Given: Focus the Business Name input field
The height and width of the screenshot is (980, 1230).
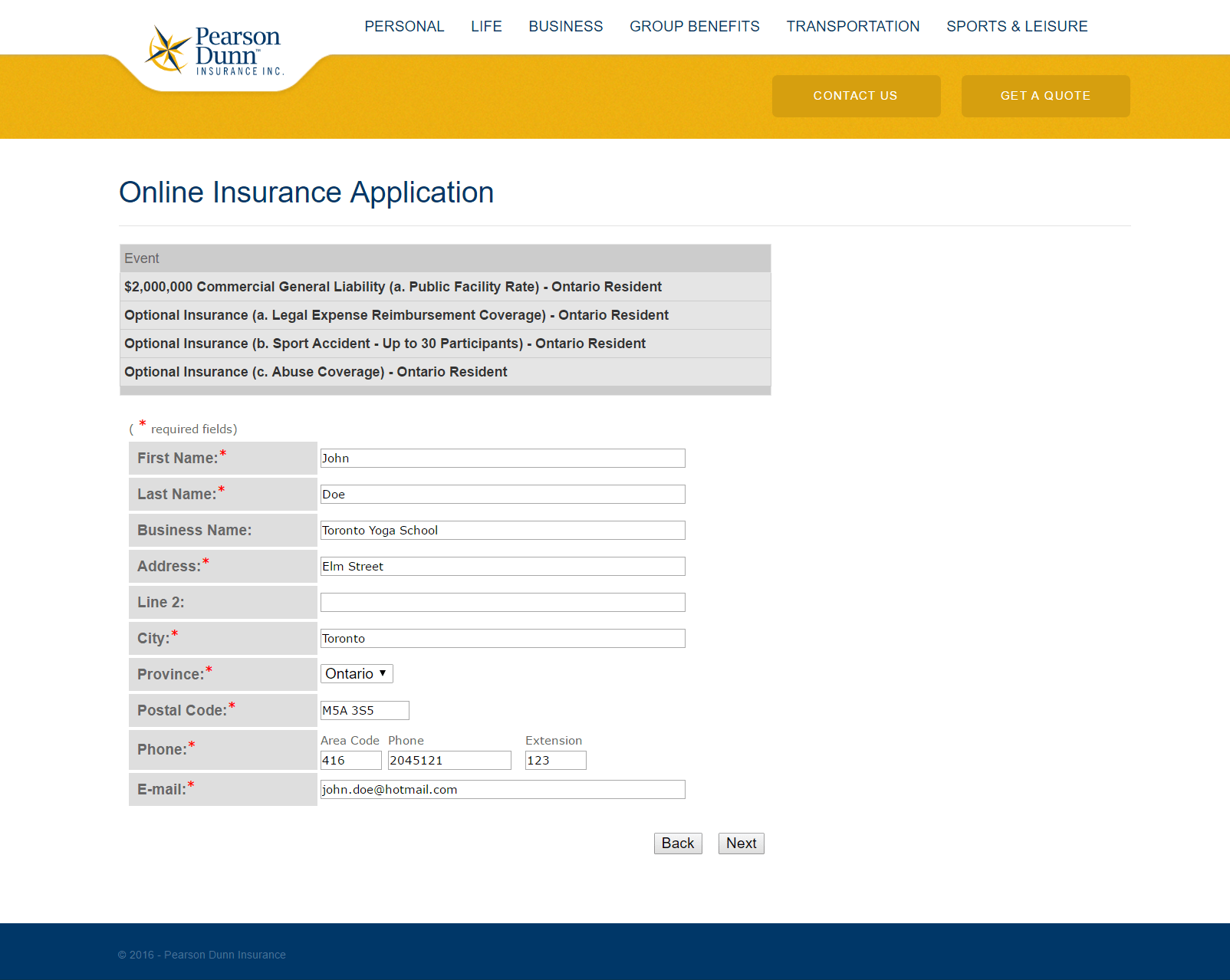Looking at the screenshot, I should point(503,531).
